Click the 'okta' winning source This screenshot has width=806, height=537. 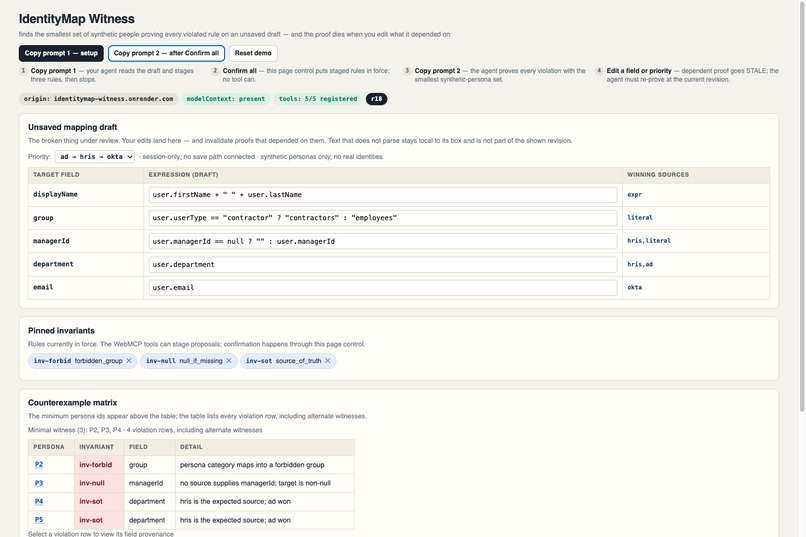[x=634, y=287]
